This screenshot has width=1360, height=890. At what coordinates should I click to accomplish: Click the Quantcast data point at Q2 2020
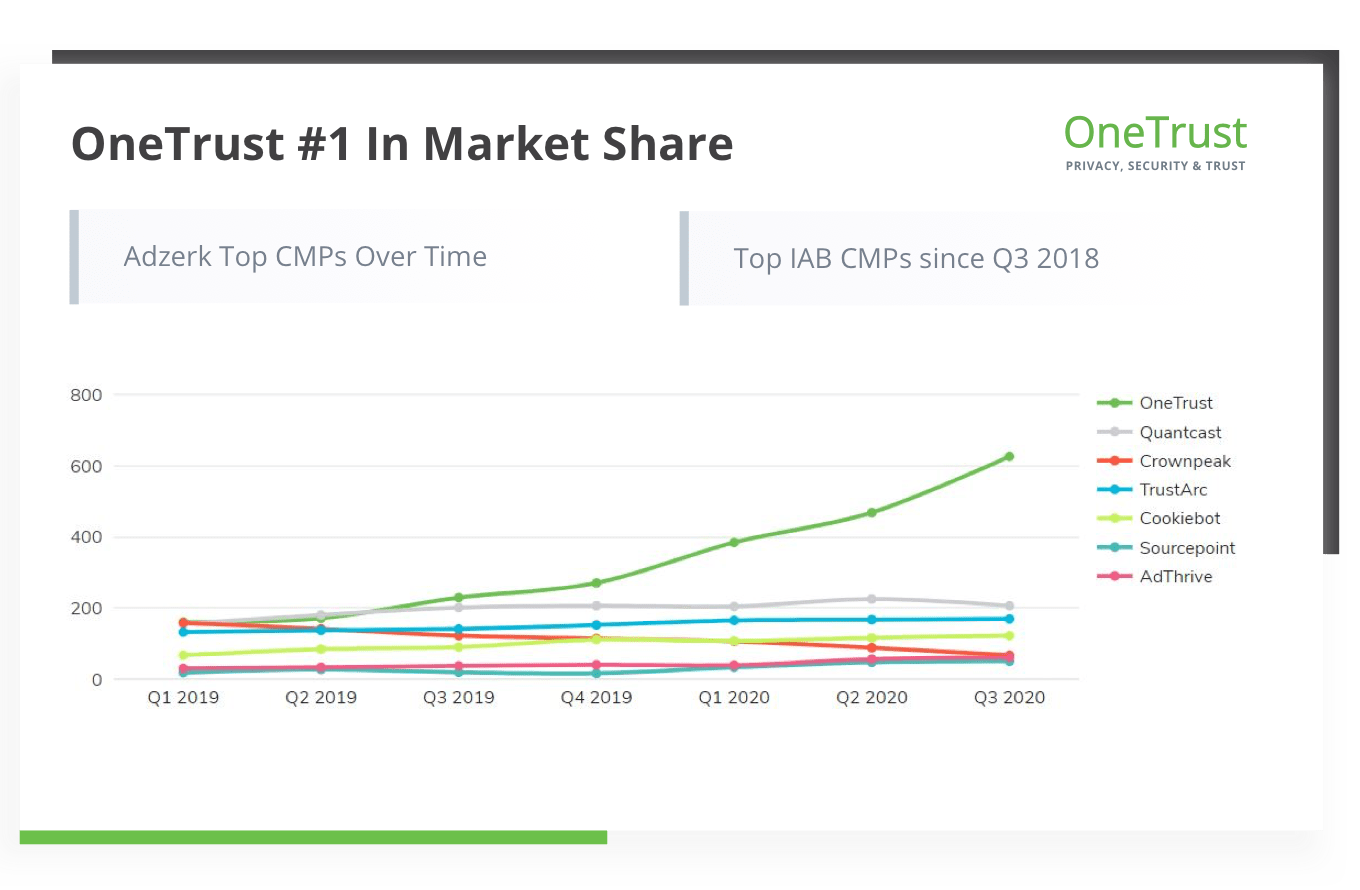pos(871,599)
